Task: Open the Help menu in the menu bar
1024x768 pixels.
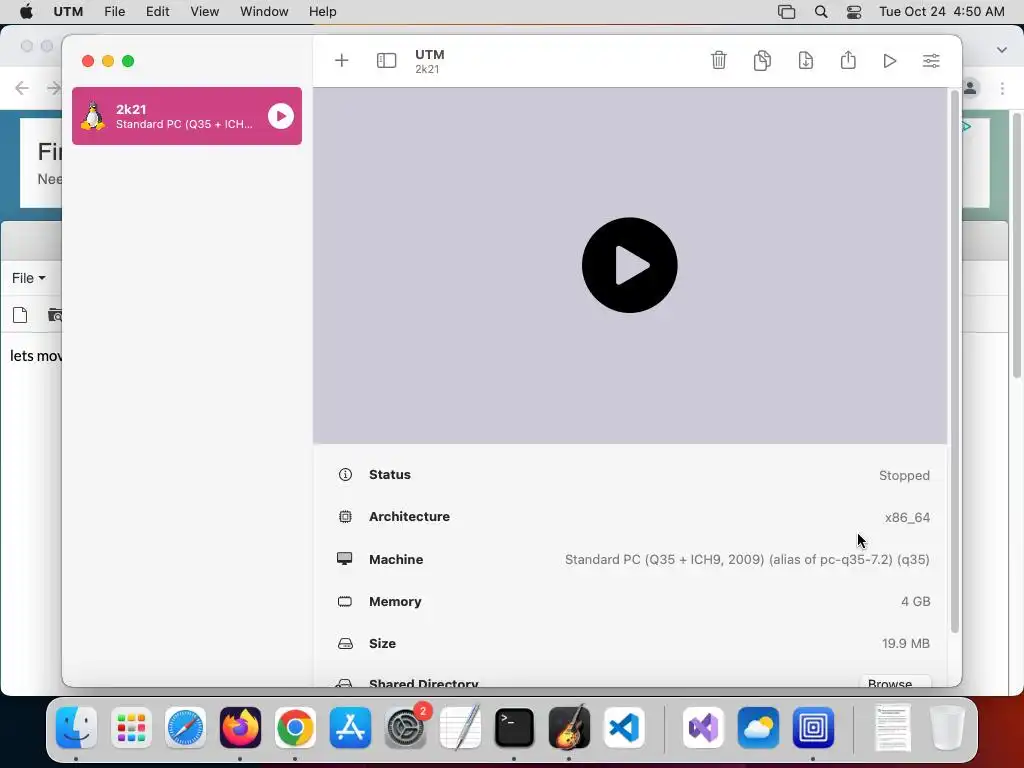Action: pos(323,12)
